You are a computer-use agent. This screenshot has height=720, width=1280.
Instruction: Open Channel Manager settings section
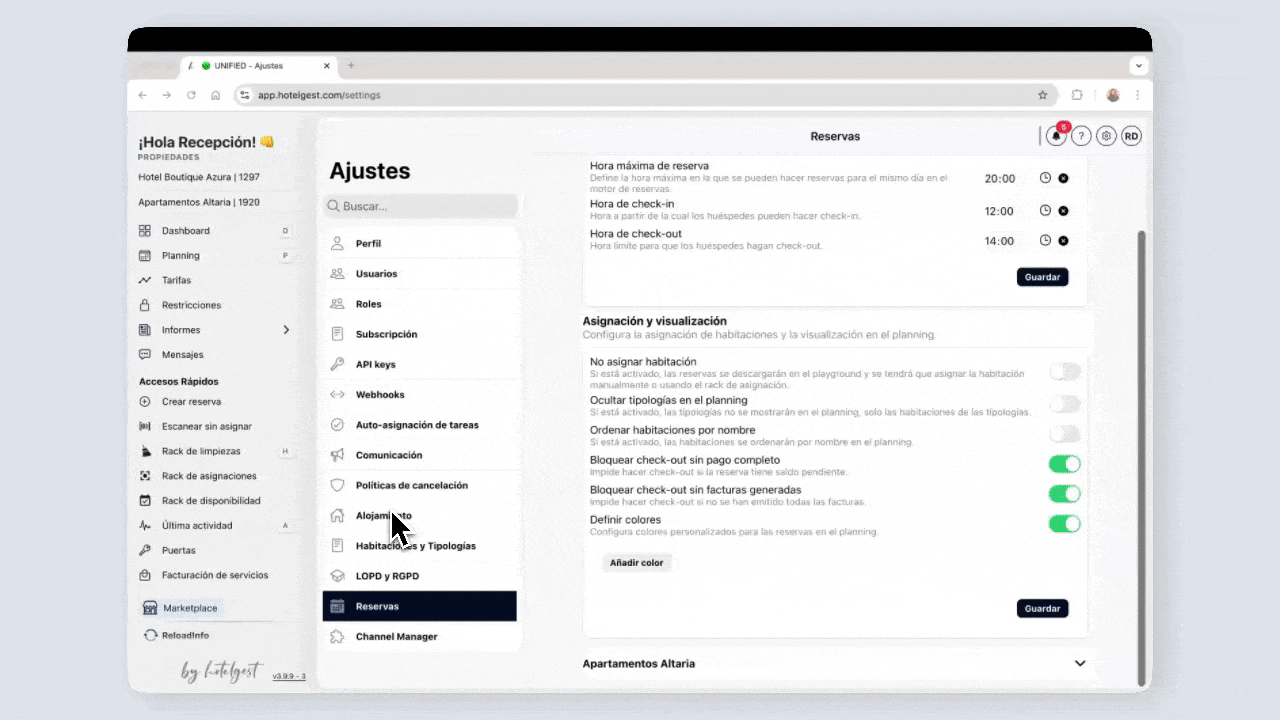click(396, 637)
